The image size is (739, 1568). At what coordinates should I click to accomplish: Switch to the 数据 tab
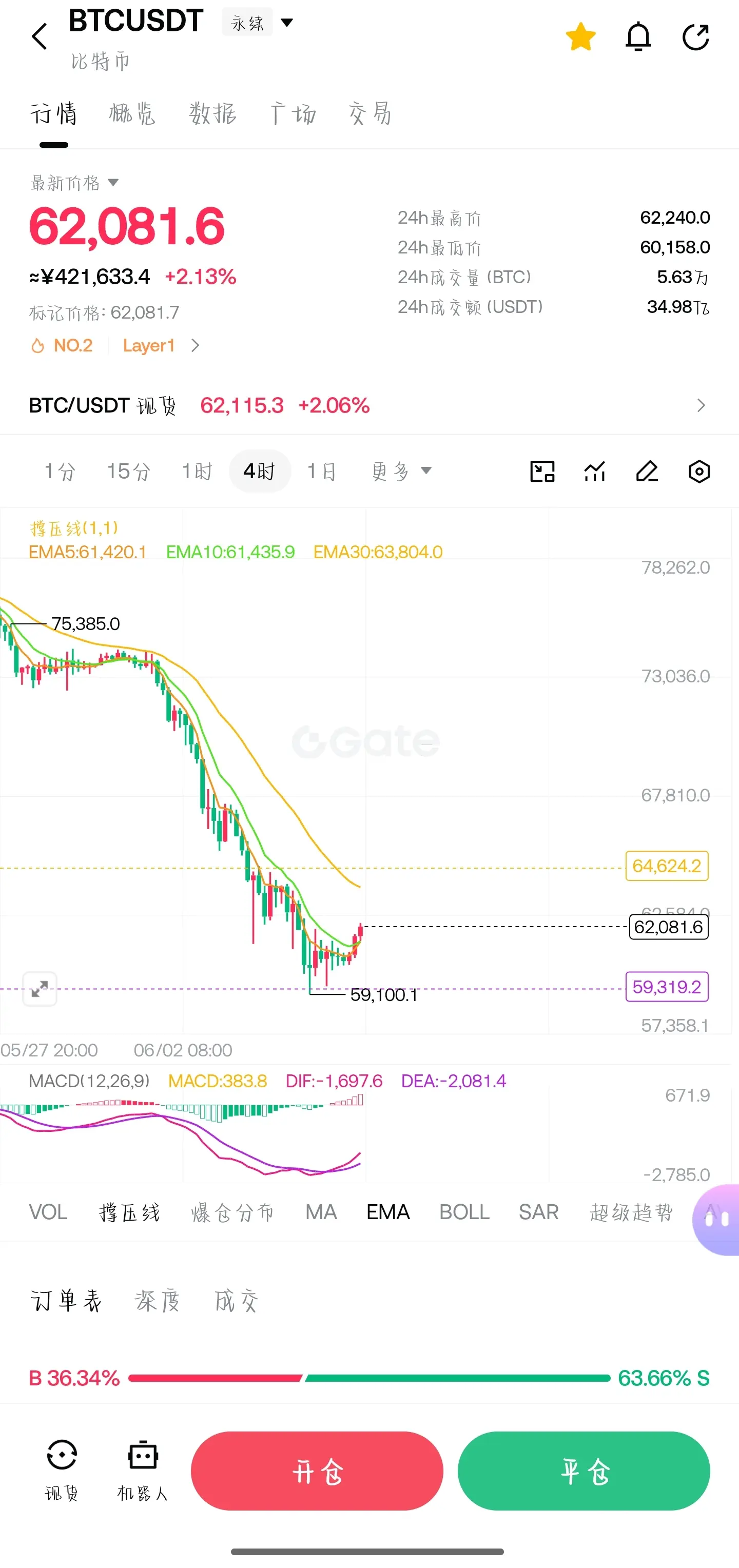pyautogui.click(x=212, y=114)
